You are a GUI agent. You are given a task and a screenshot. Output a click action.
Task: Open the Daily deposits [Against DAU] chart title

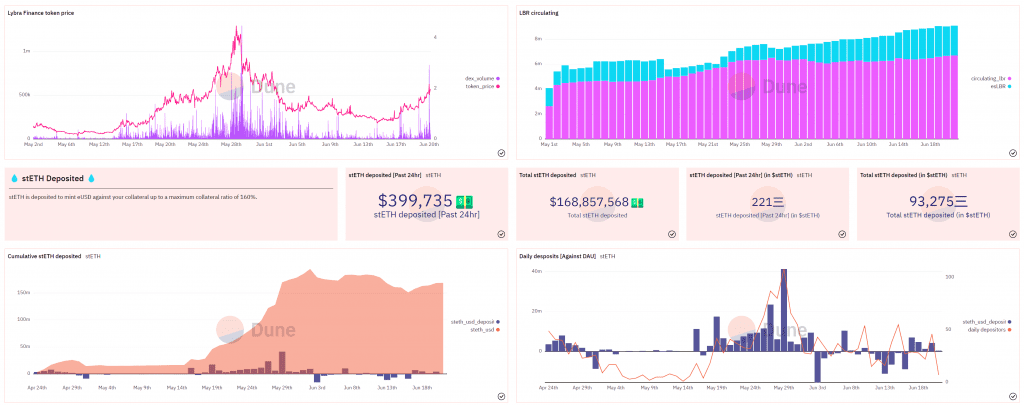point(558,257)
